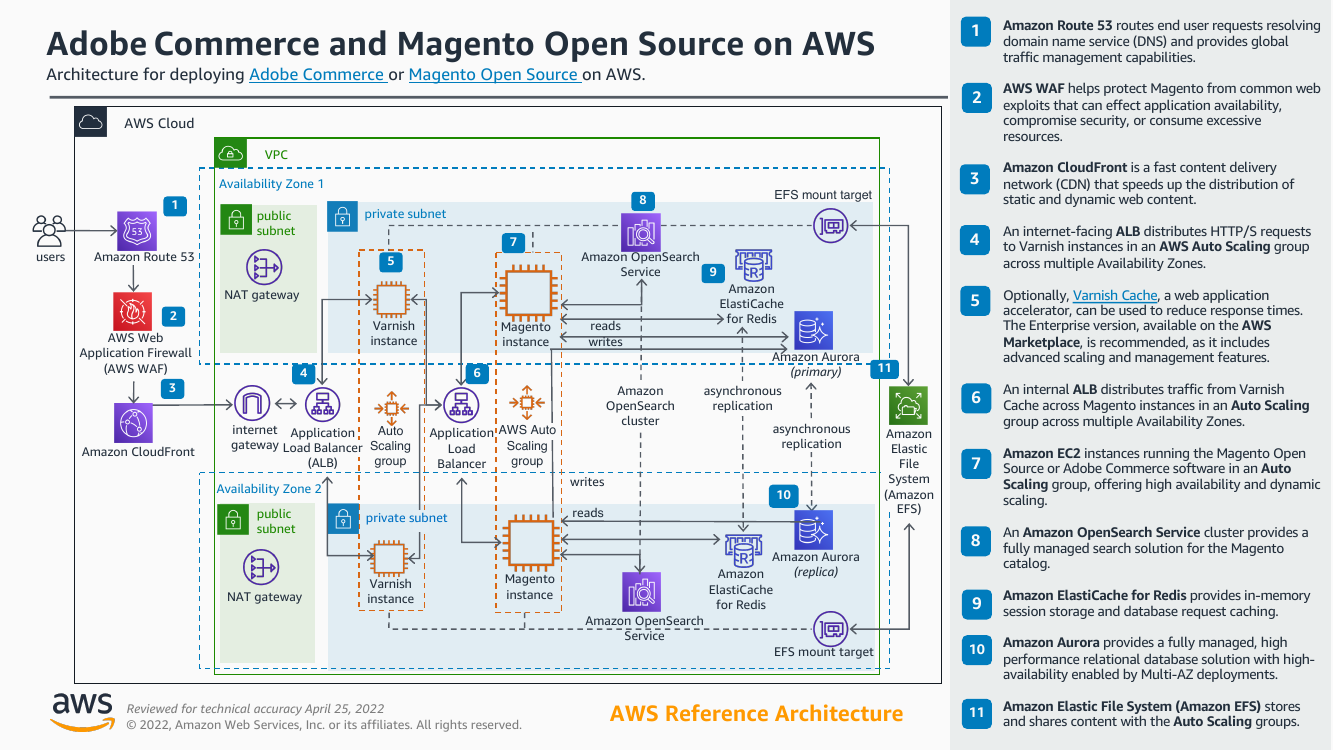Image resolution: width=1334 pixels, height=750 pixels.
Task: Click the public subnet lock icon in Zone 1
Action: pos(235,221)
